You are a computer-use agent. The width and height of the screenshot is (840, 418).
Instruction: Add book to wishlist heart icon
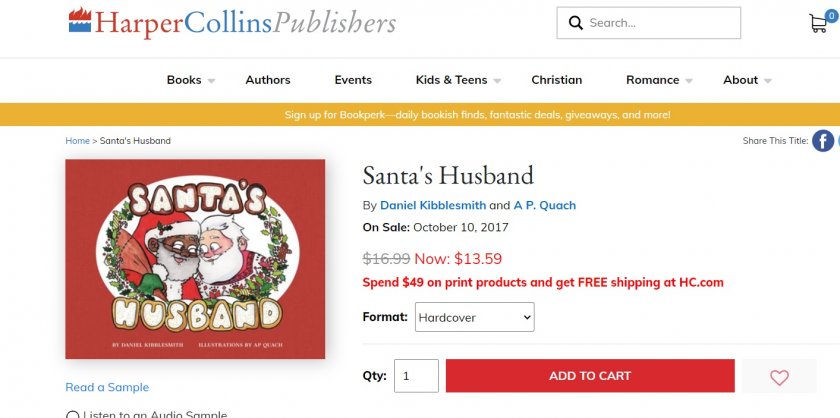pos(780,377)
